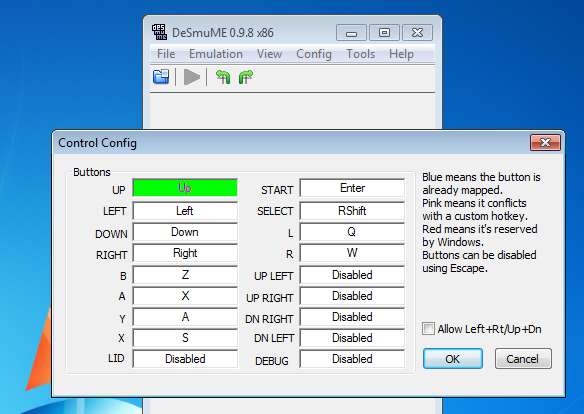Select the RIGHT mapping field

click(185, 254)
